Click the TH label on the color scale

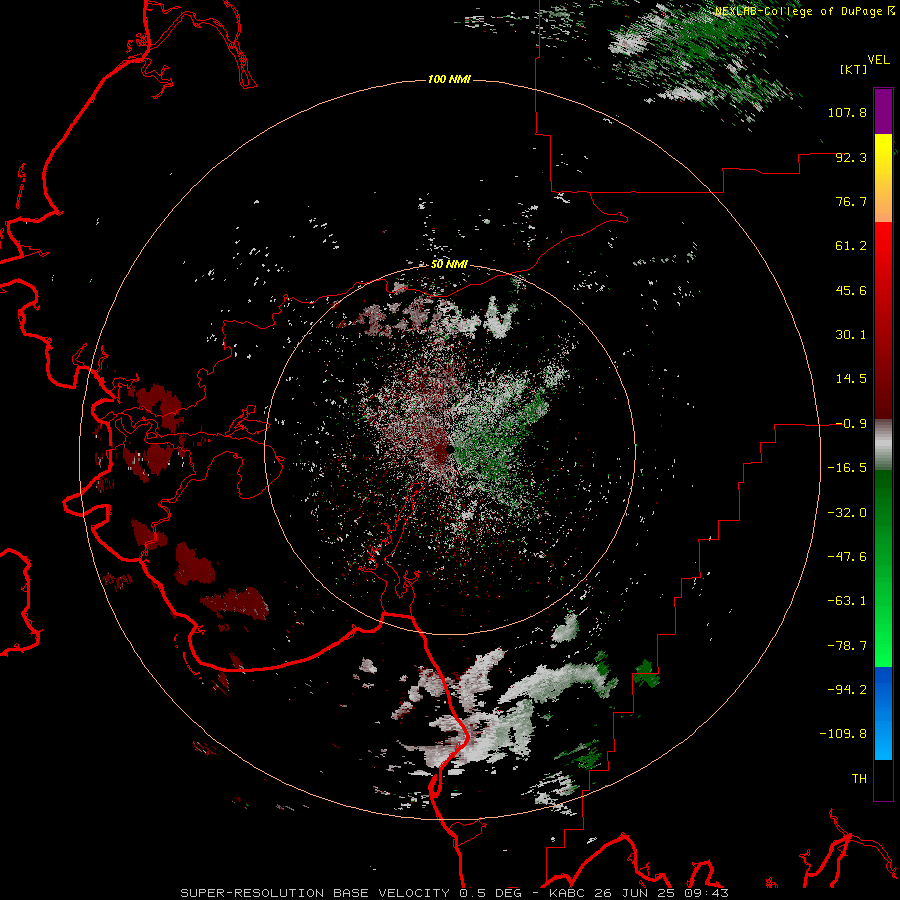tap(859, 778)
